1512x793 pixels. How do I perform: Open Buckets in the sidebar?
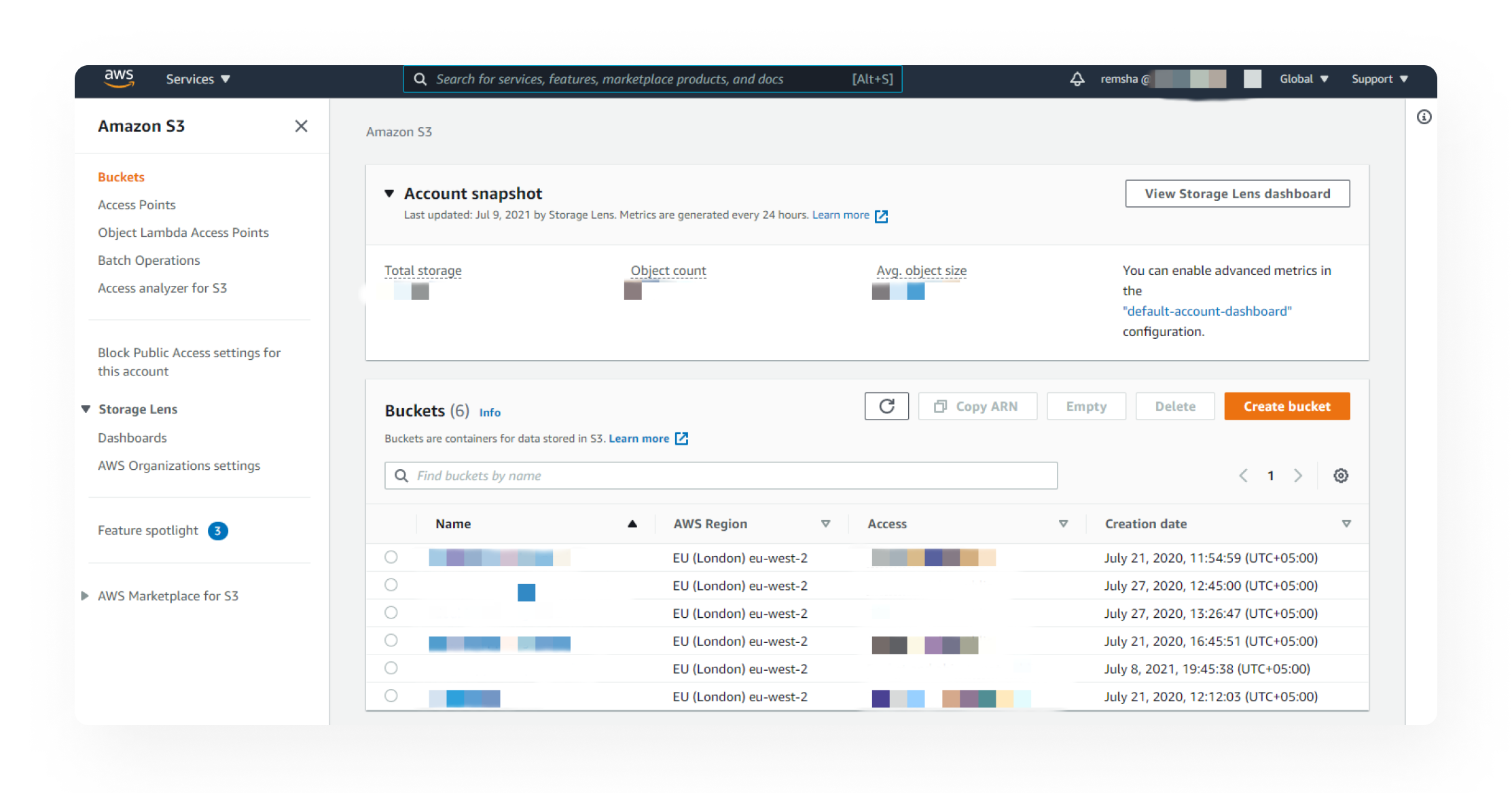pyautogui.click(x=121, y=177)
